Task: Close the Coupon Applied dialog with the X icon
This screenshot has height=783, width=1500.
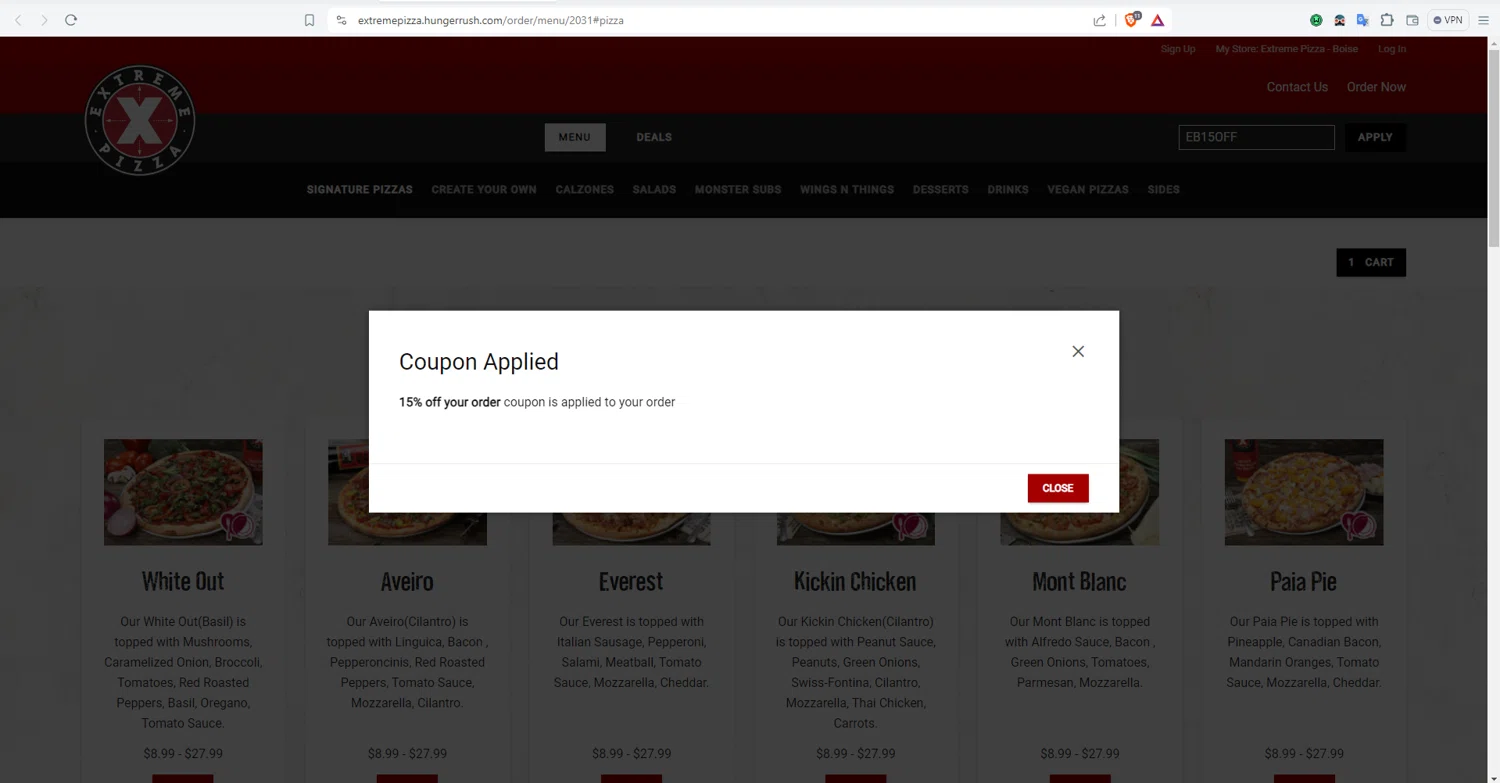Action: coord(1078,351)
